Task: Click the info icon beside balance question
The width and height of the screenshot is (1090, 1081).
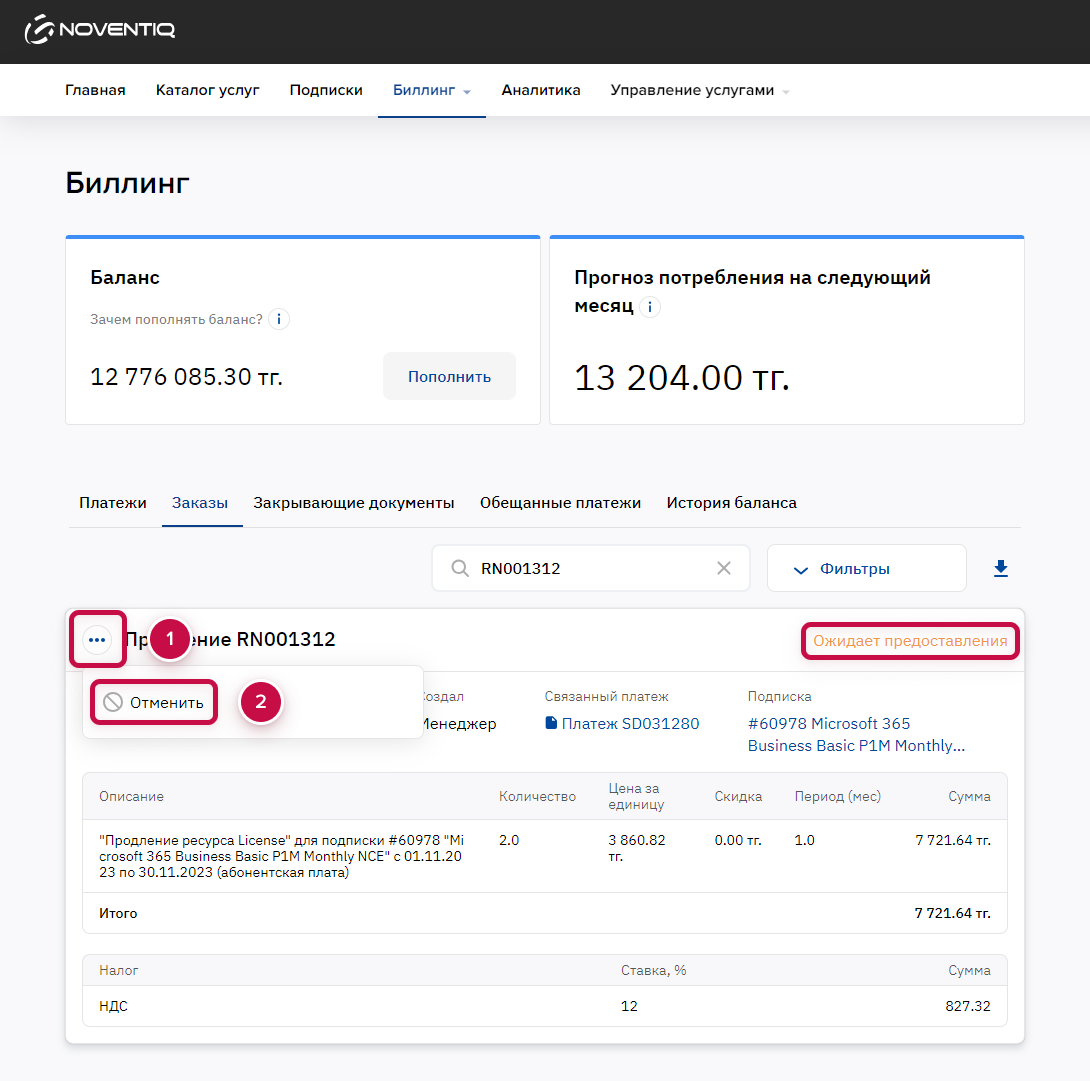Action: point(279,319)
